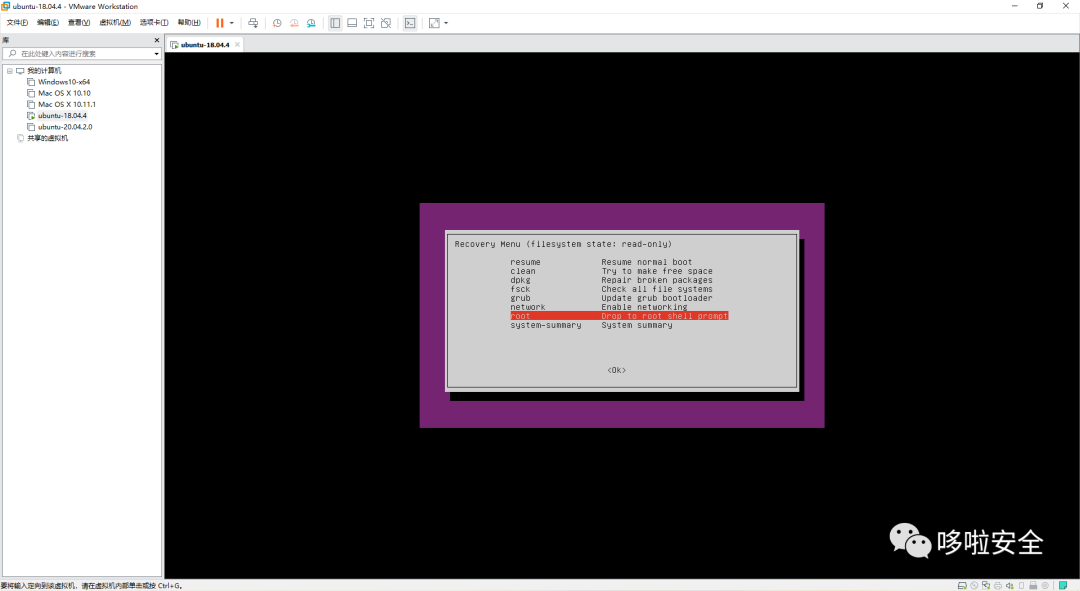This screenshot has height=591, width=1080.
Task: Open the 虚拟机(M) menu
Action: point(115,23)
